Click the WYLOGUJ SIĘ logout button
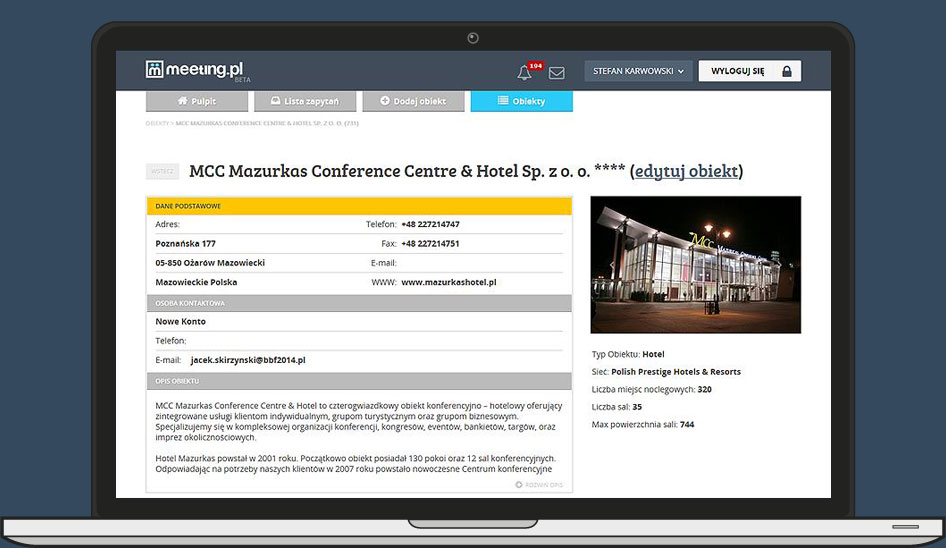The image size is (946, 548). 750,71
